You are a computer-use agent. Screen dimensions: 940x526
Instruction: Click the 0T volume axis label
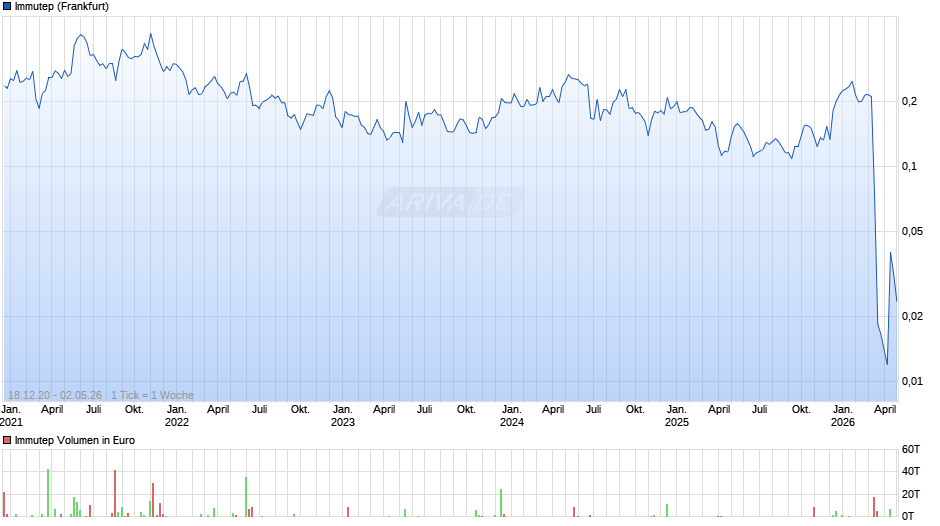(908, 516)
